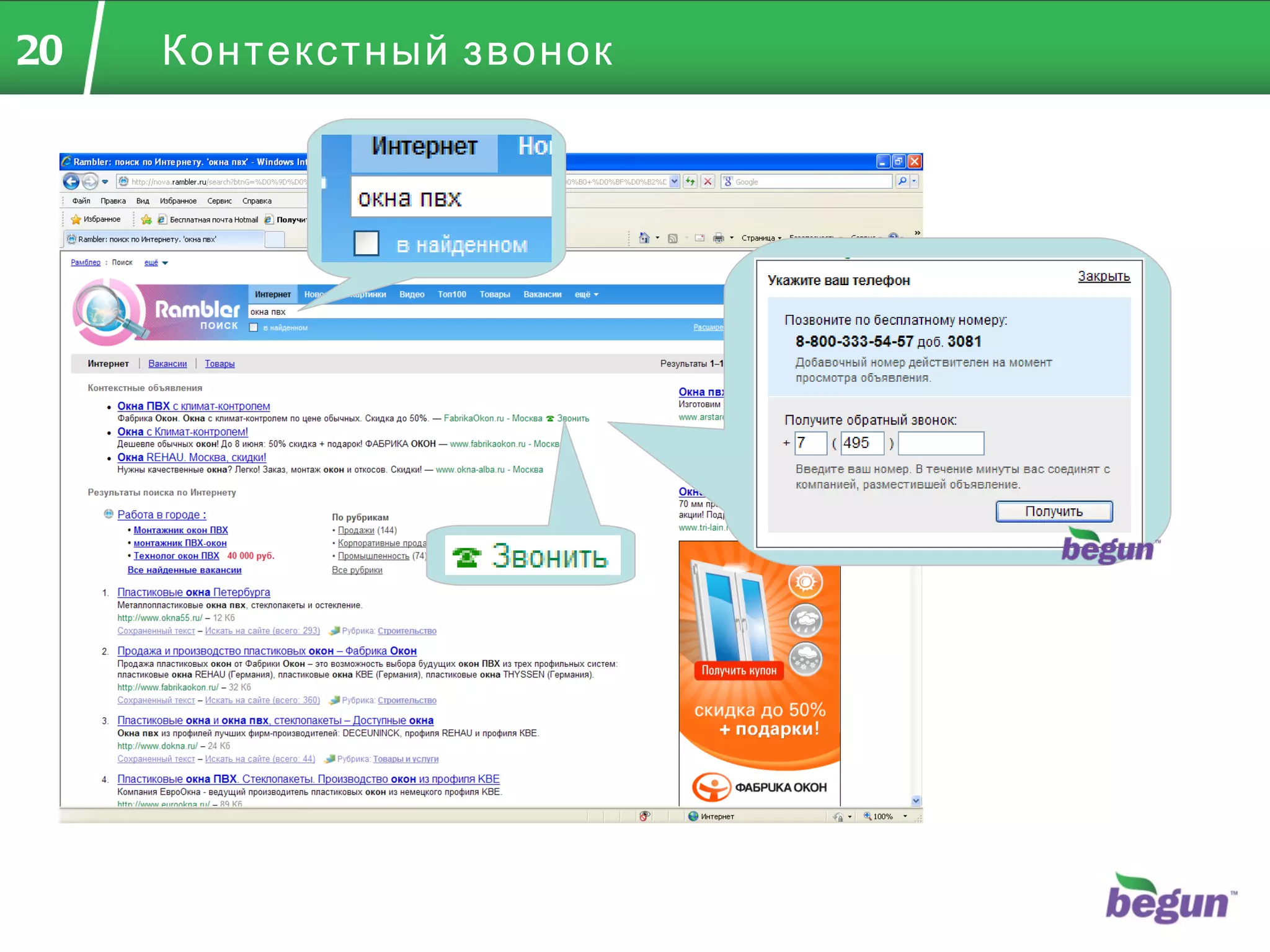The image size is (1270, 952).
Task: Open the recent pages dropdown beside Forward
Action: click(105, 182)
